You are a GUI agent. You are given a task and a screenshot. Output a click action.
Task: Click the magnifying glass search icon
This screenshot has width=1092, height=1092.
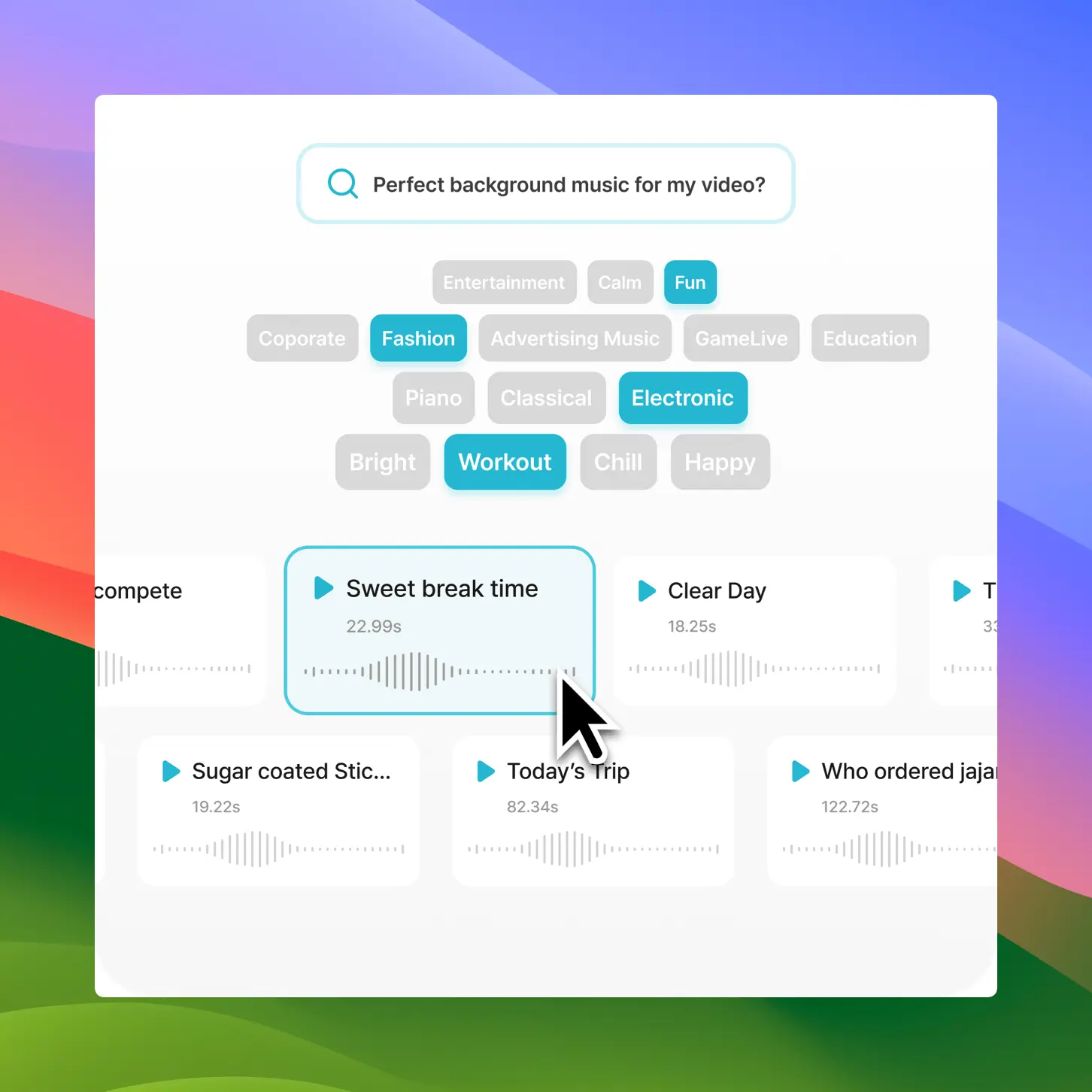343,184
